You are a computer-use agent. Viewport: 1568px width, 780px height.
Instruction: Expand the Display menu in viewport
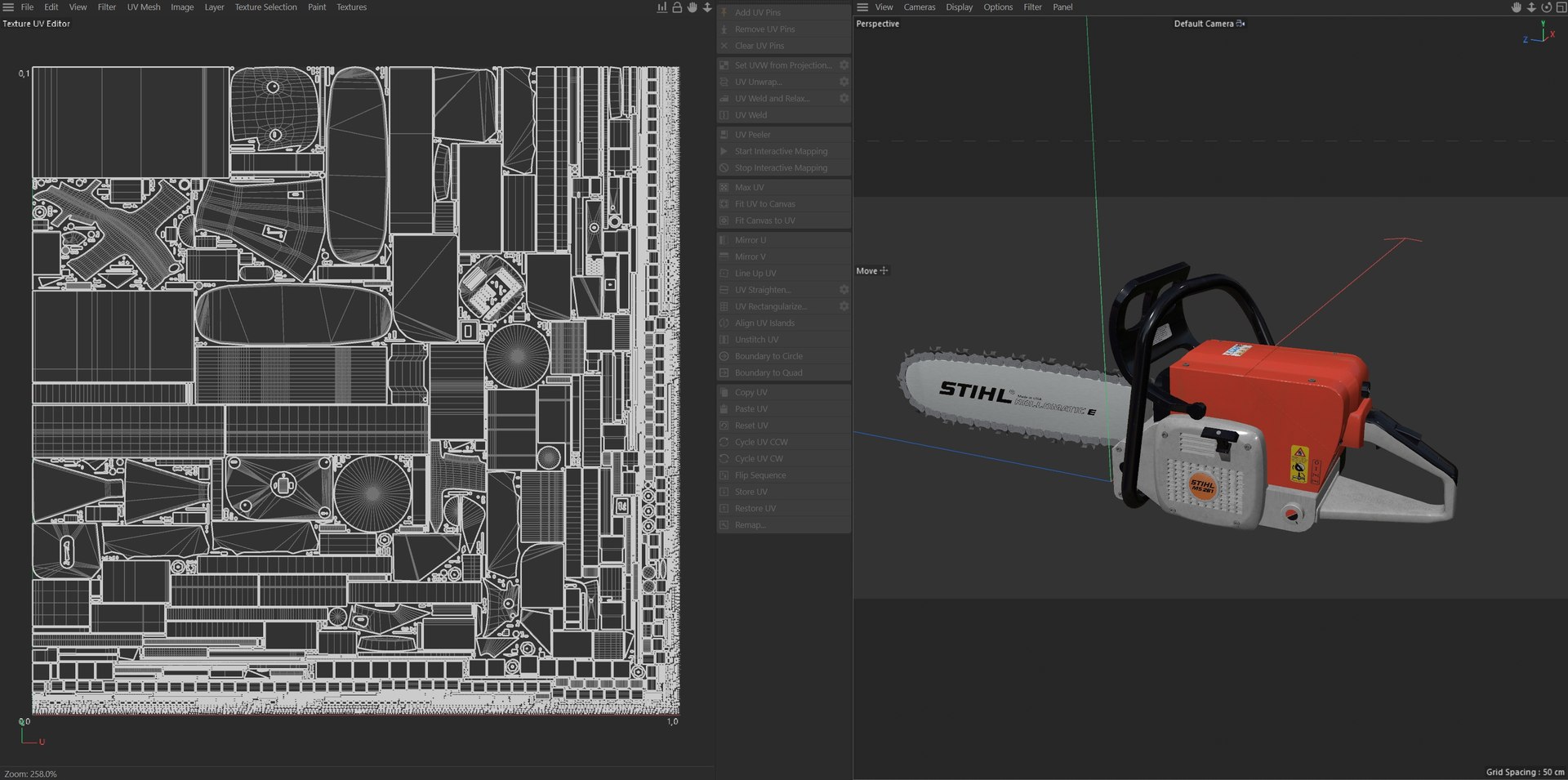(x=960, y=7)
